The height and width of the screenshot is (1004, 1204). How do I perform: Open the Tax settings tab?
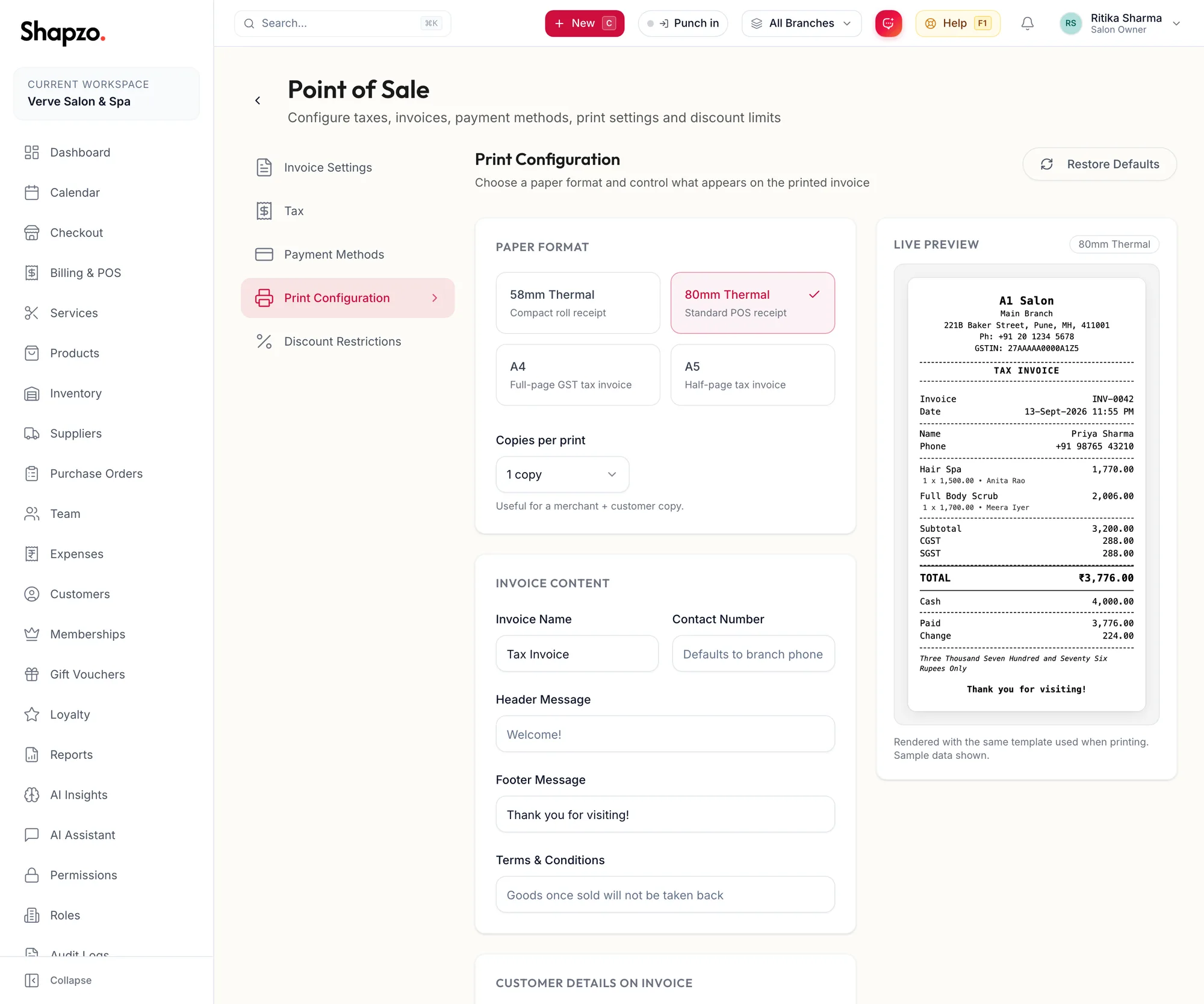pos(347,211)
